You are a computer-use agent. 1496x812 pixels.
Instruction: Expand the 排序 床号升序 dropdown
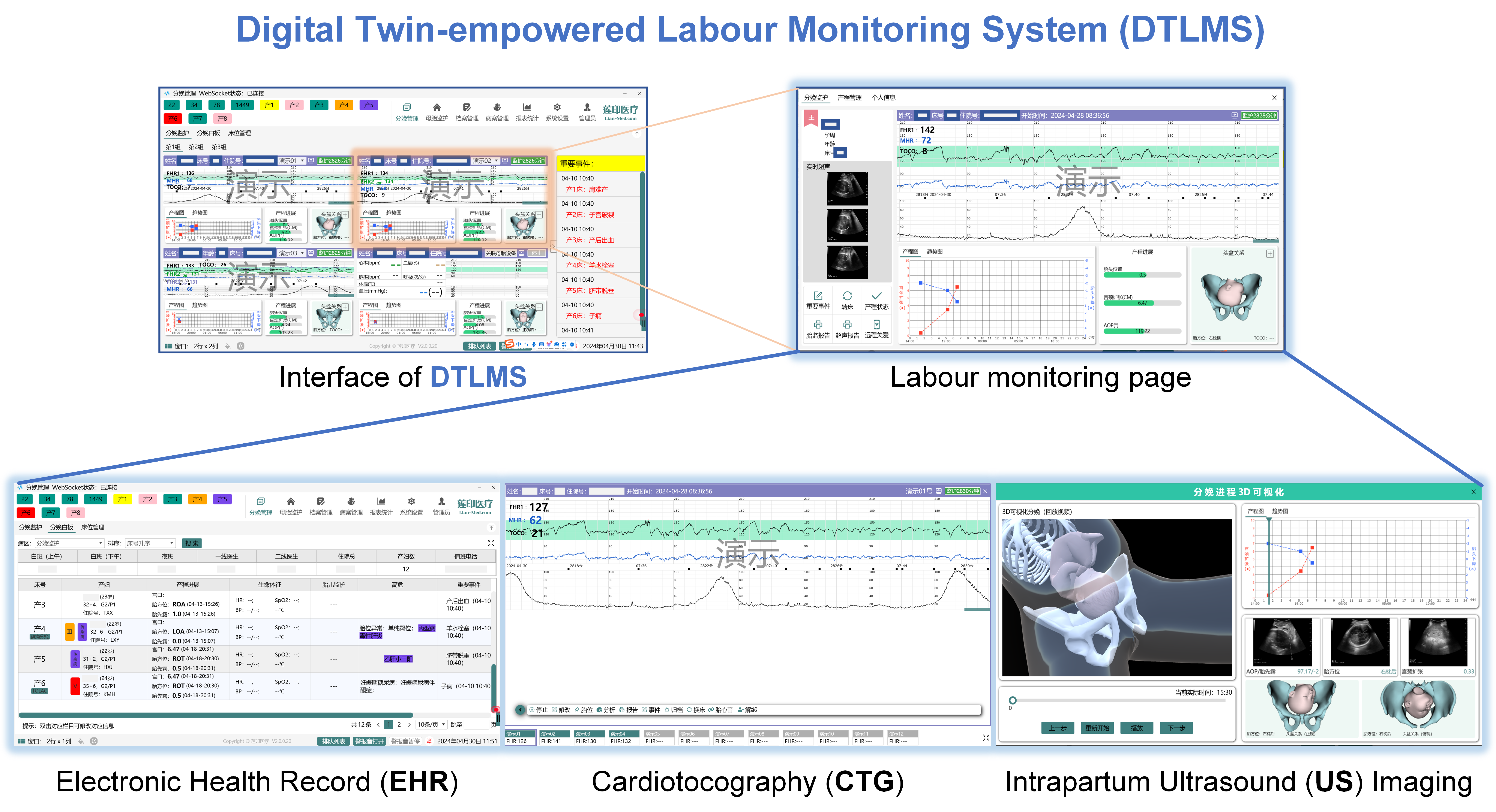(150, 543)
